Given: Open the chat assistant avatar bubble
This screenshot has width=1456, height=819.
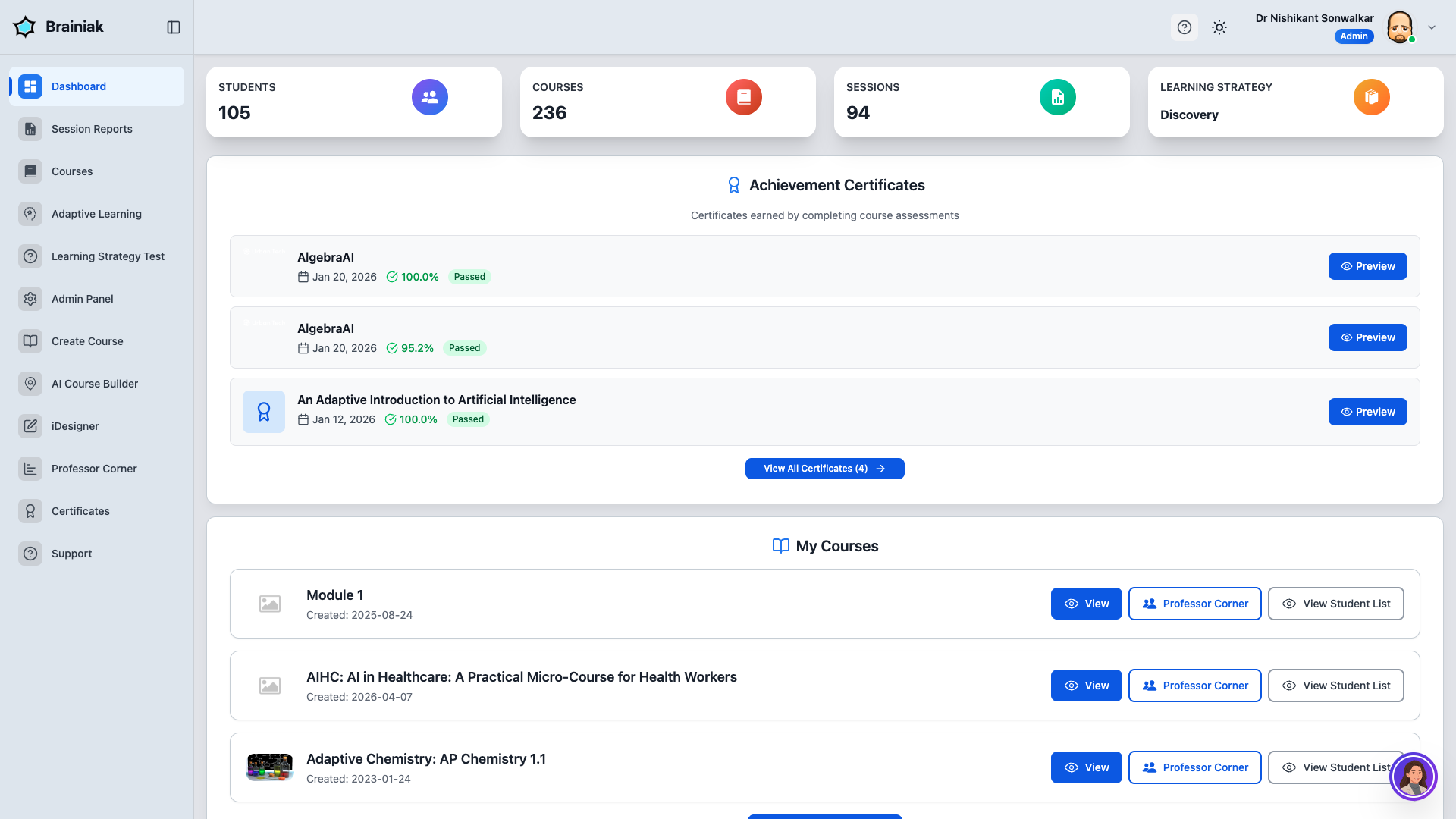Looking at the screenshot, I should pos(1414,777).
